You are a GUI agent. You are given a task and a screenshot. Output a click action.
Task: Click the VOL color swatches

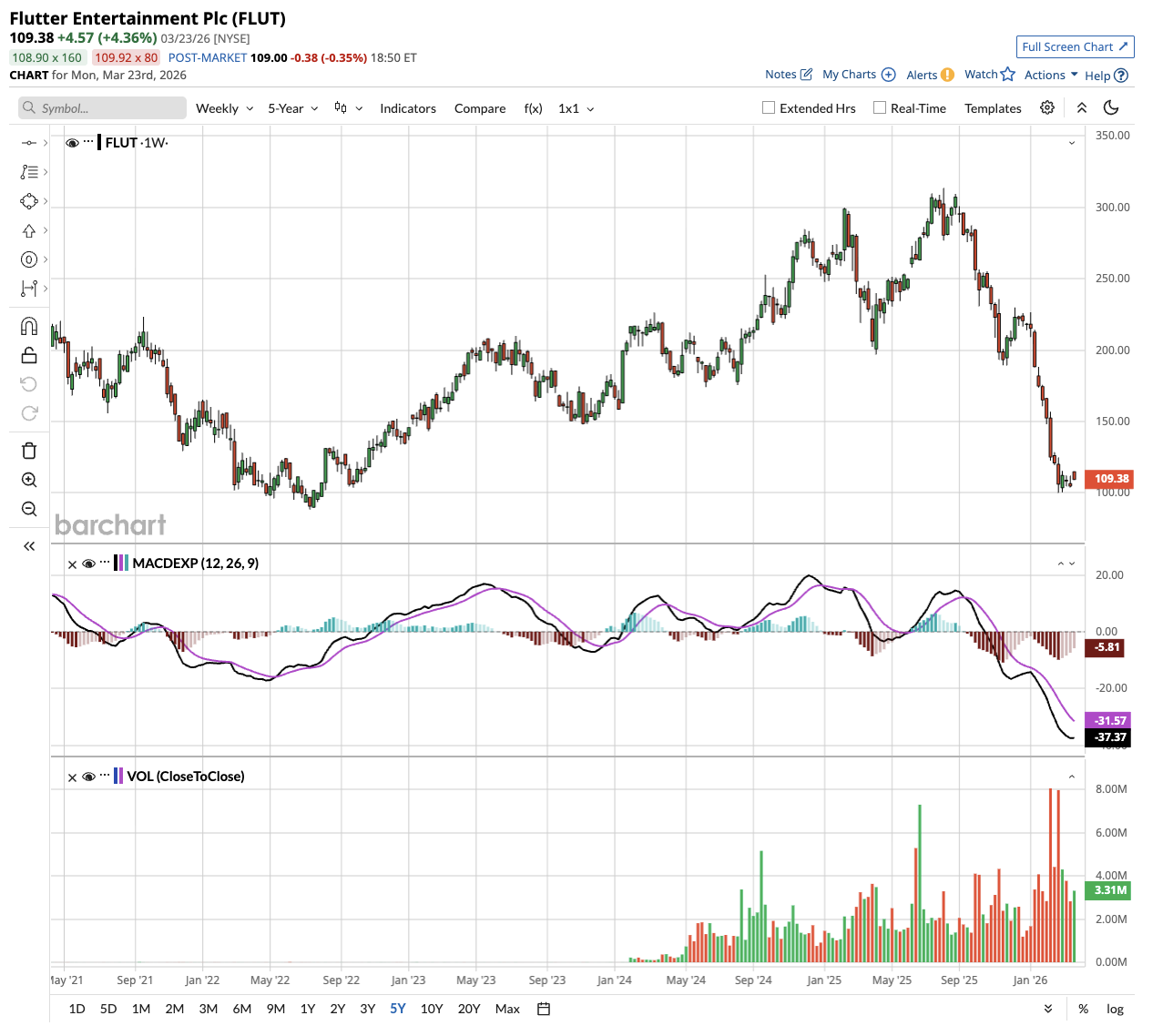tap(118, 777)
